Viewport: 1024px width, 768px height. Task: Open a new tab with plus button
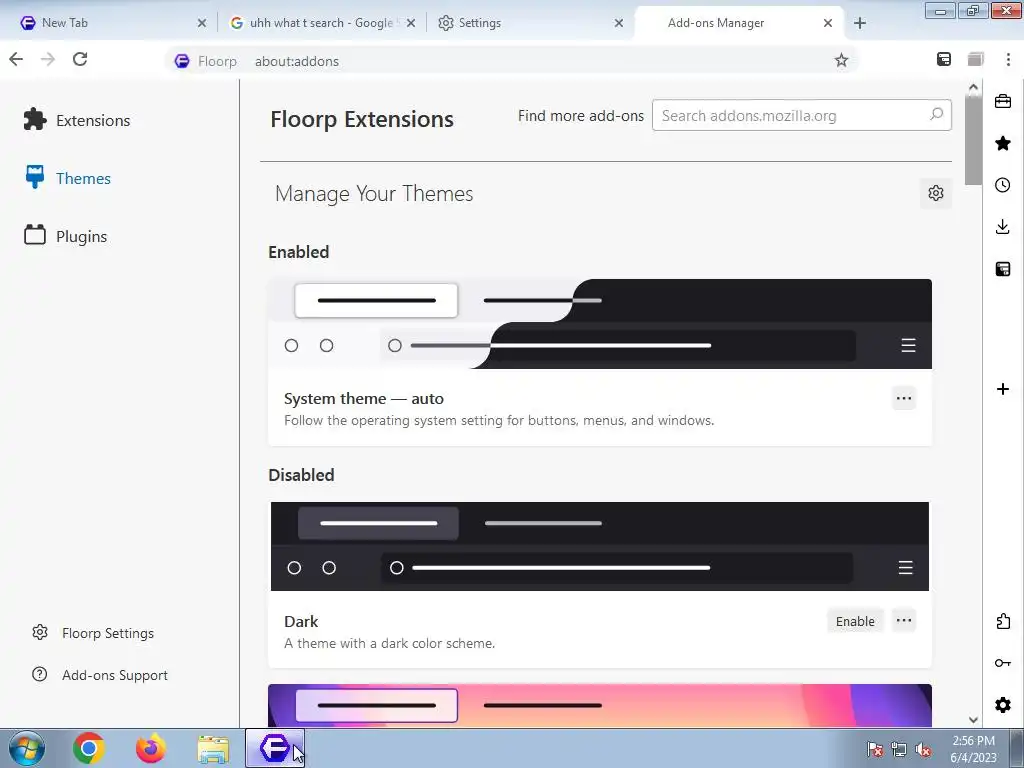click(859, 23)
